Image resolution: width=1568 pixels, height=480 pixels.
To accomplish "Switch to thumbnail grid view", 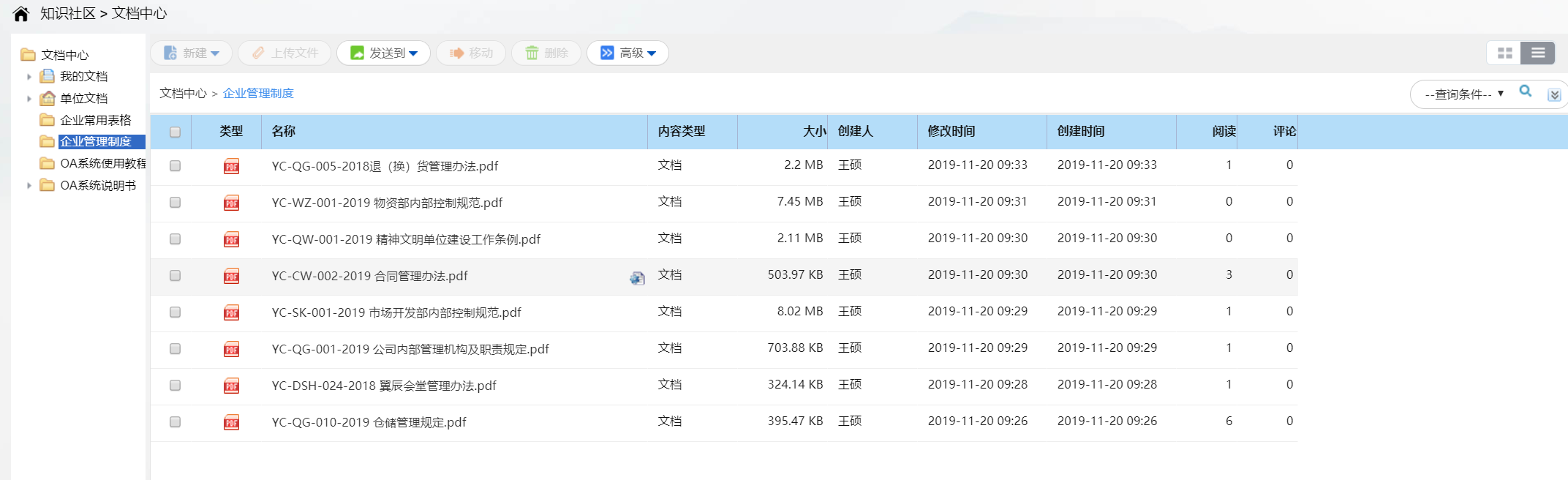I will tap(1504, 53).
